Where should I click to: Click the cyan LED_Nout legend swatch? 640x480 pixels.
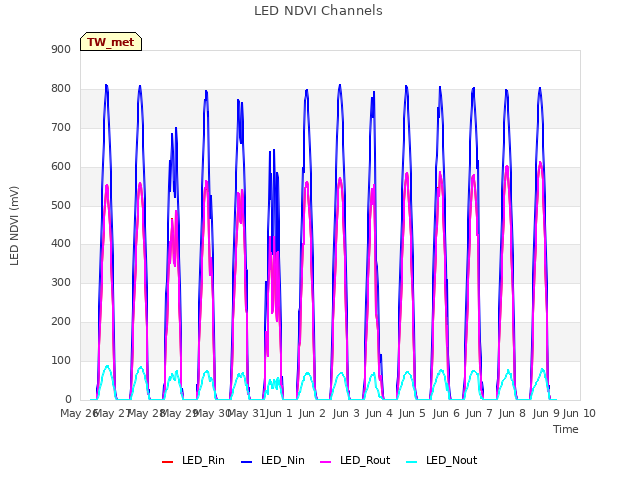pos(412,462)
